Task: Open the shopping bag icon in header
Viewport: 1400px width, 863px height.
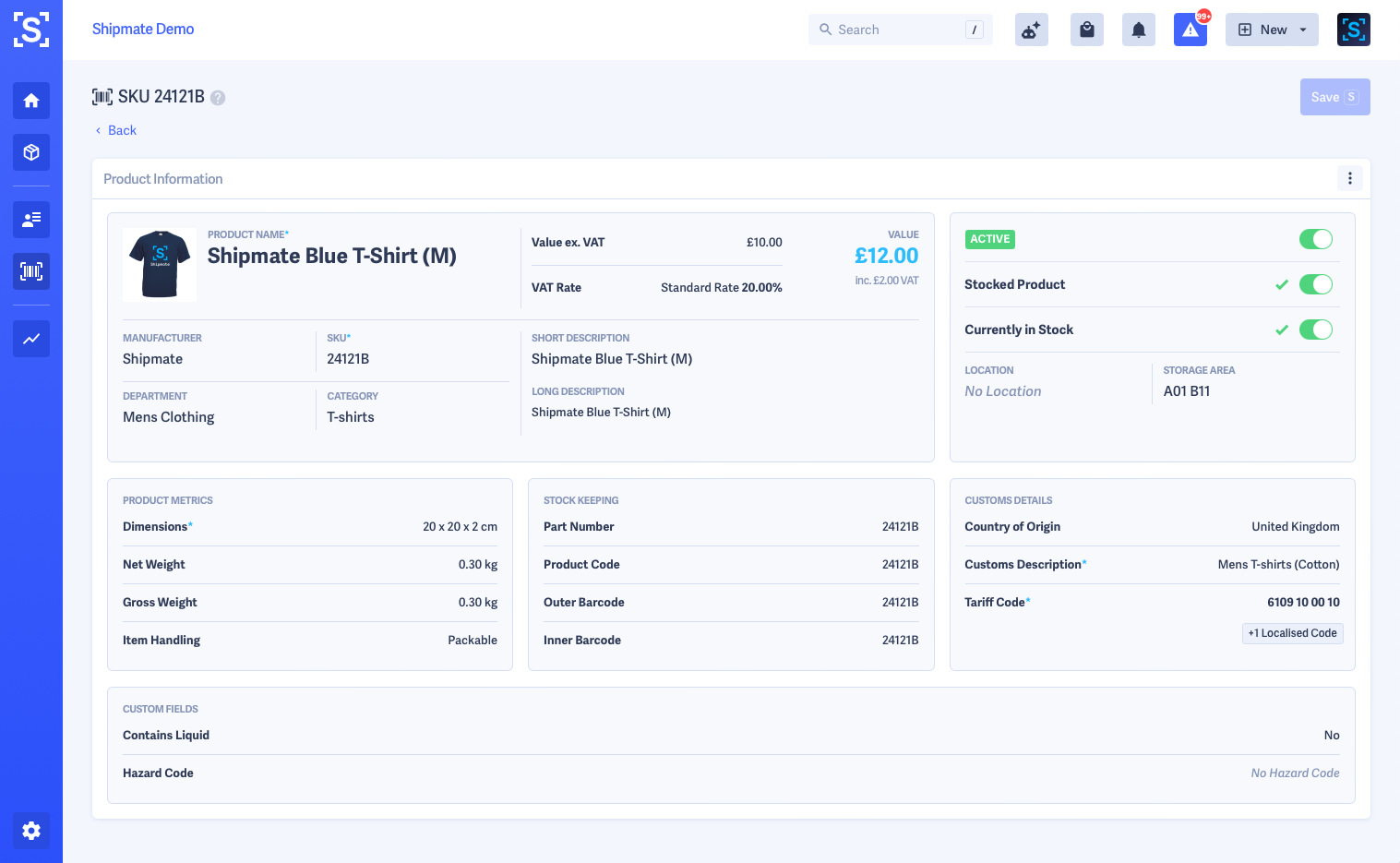Action: (x=1087, y=30)
